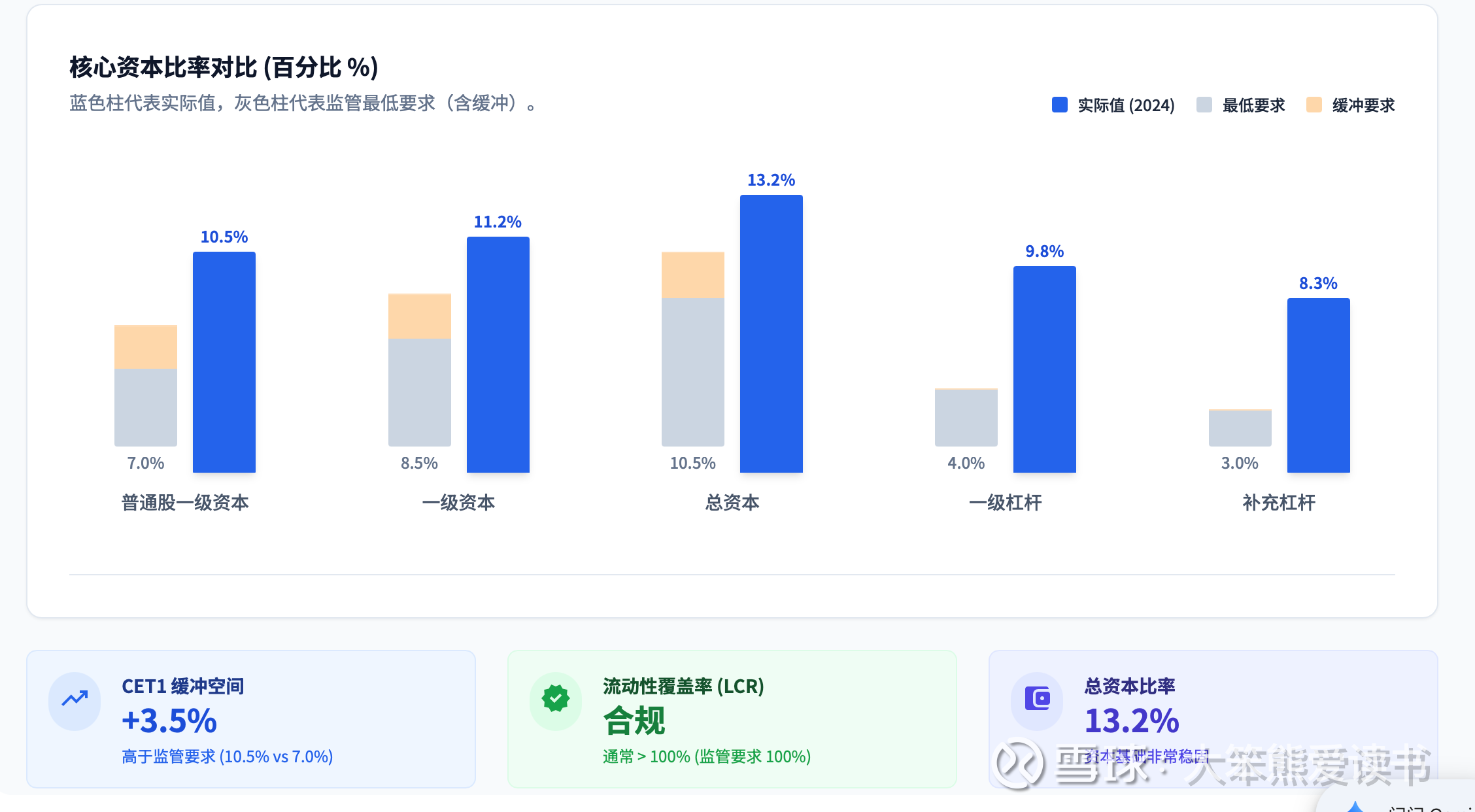Click the trending-up arrow icon on CET1 card
Screen dimensions: 1475x812
75,700
